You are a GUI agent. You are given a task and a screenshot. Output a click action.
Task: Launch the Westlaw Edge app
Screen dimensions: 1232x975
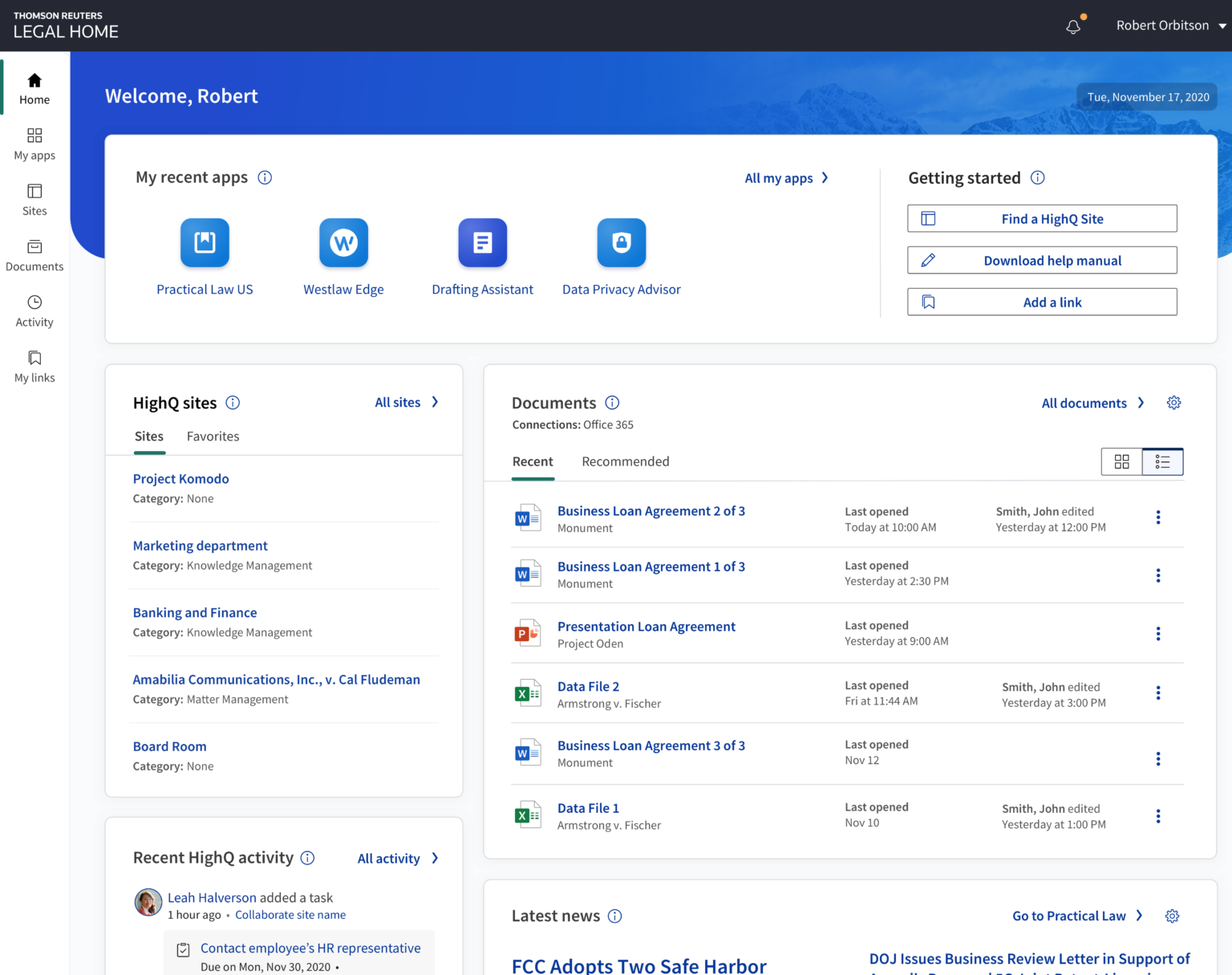343,242
